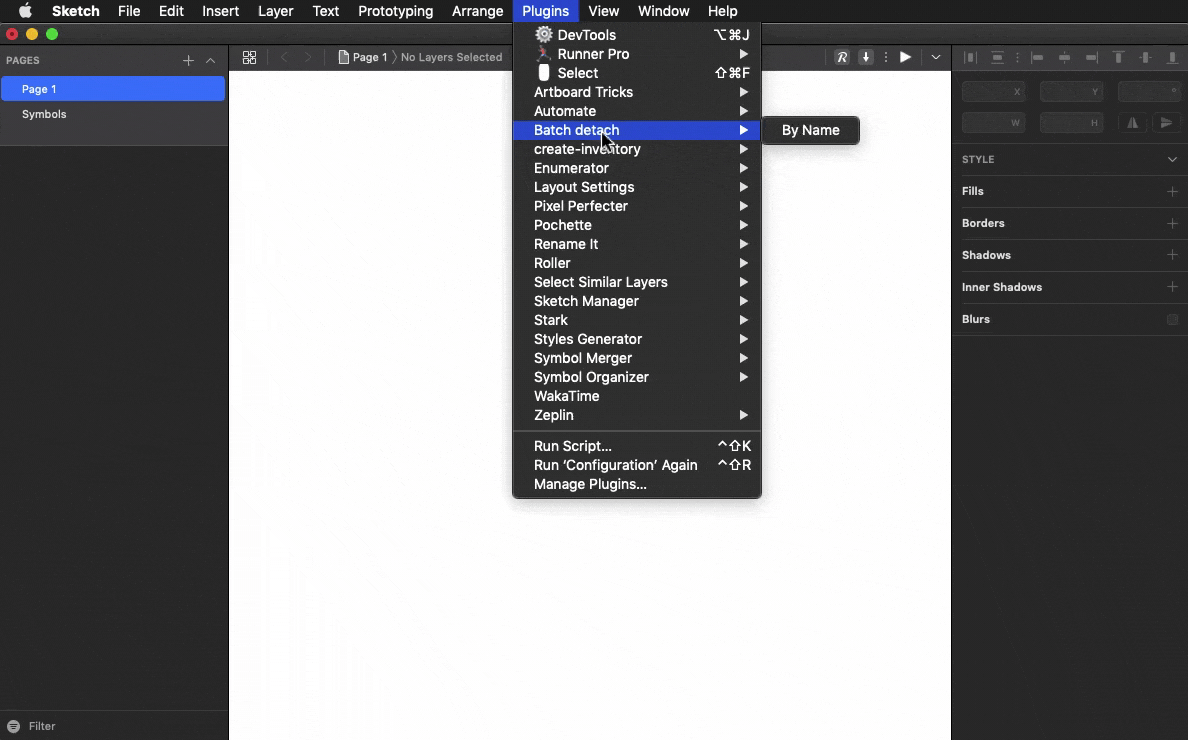Viewport: 1188px width, 740px height.
Task: Add a shadow with the Shadows plus
Action: pyautogui.click(x=1172, y=254)
